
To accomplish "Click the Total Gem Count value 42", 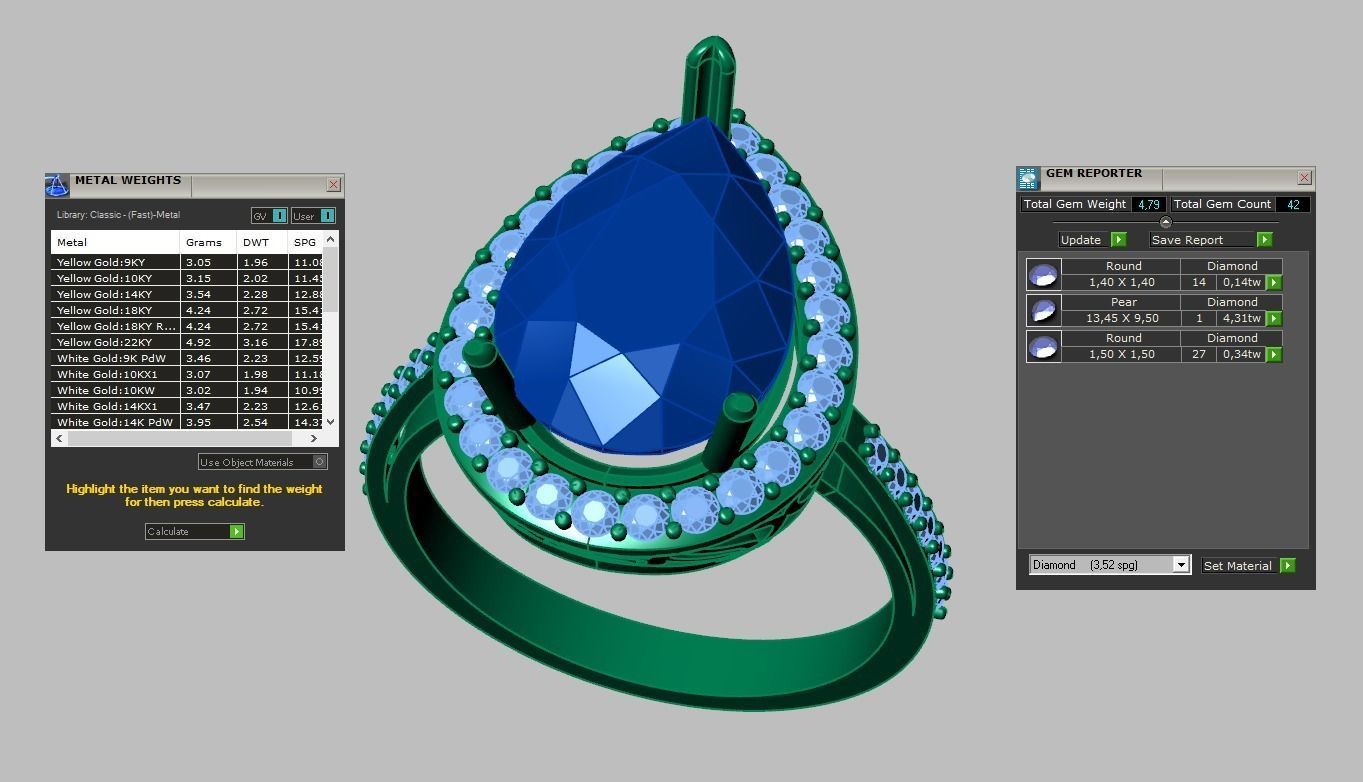I will pyautogui.click(x=1293, y=204).
